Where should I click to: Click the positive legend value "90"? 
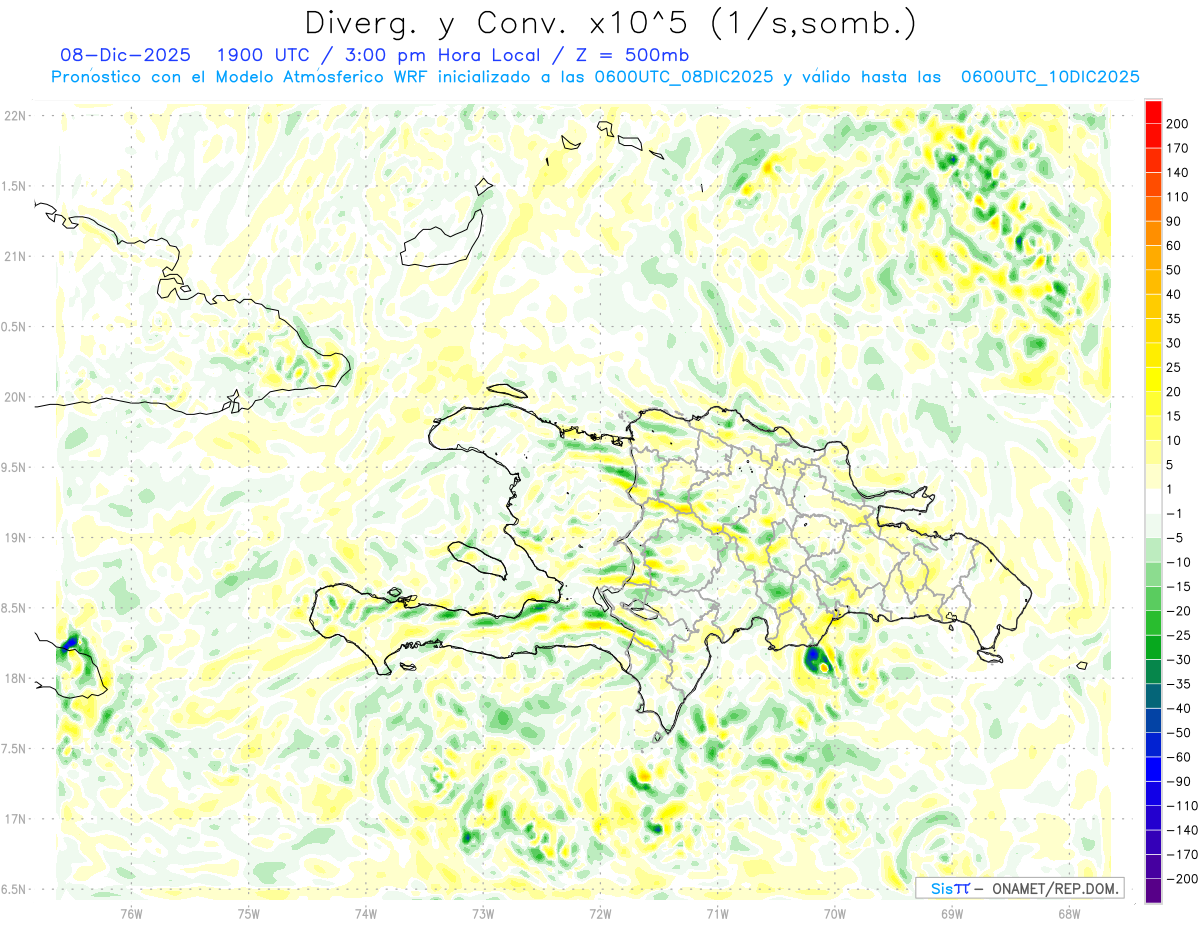(1173, 221)
